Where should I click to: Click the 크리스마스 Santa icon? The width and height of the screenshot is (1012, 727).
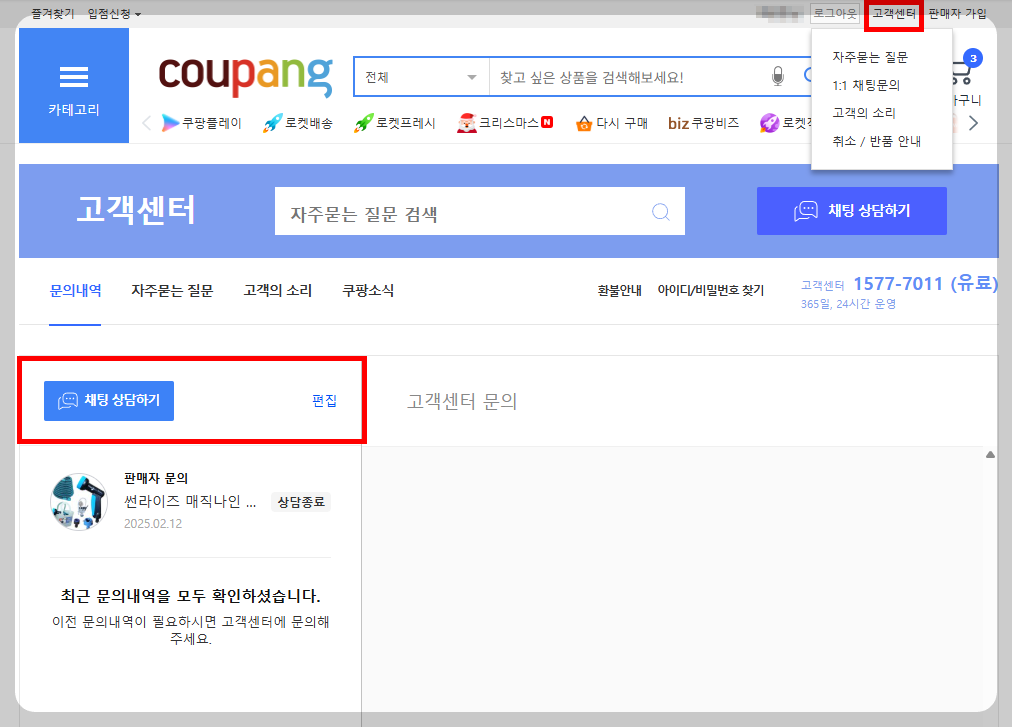click(466, 122)
